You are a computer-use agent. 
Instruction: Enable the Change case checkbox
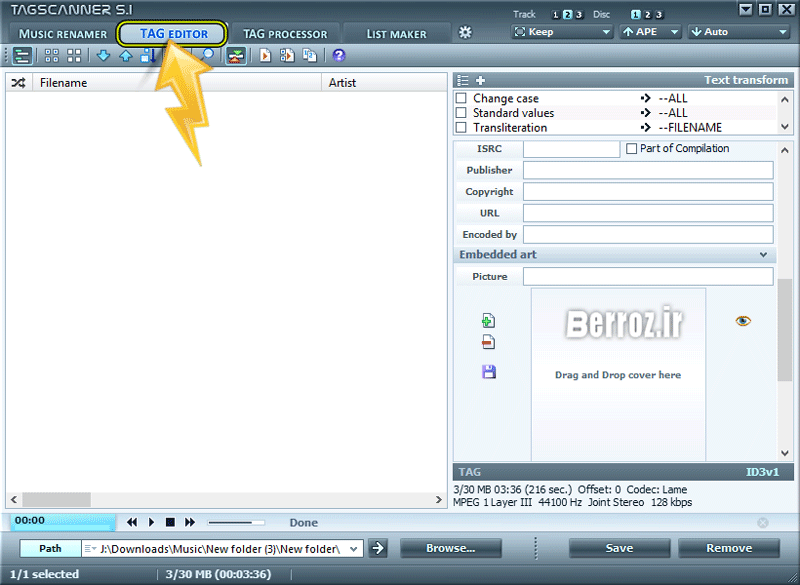461,98
